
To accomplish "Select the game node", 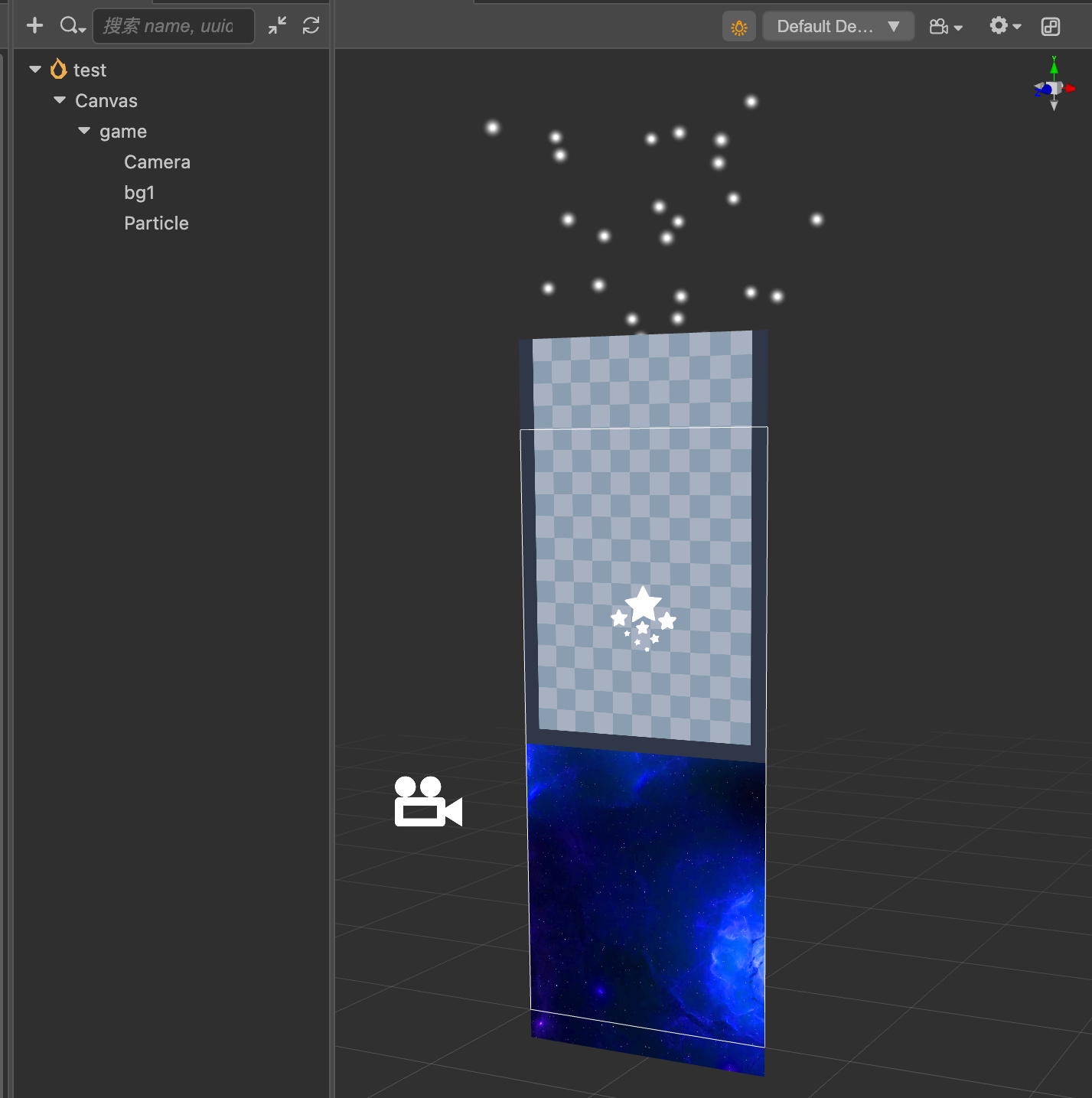I will point(123,132).
